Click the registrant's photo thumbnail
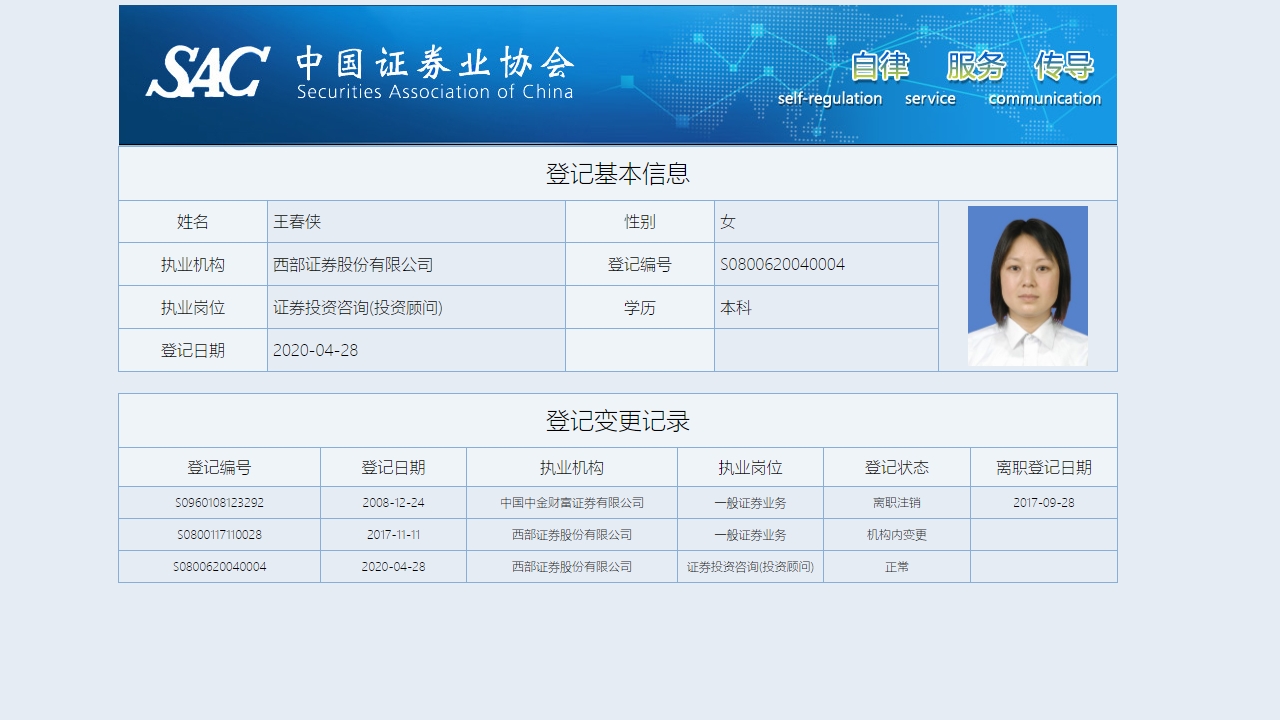This screenshot has width=1280, height=720. (1027, 286)
